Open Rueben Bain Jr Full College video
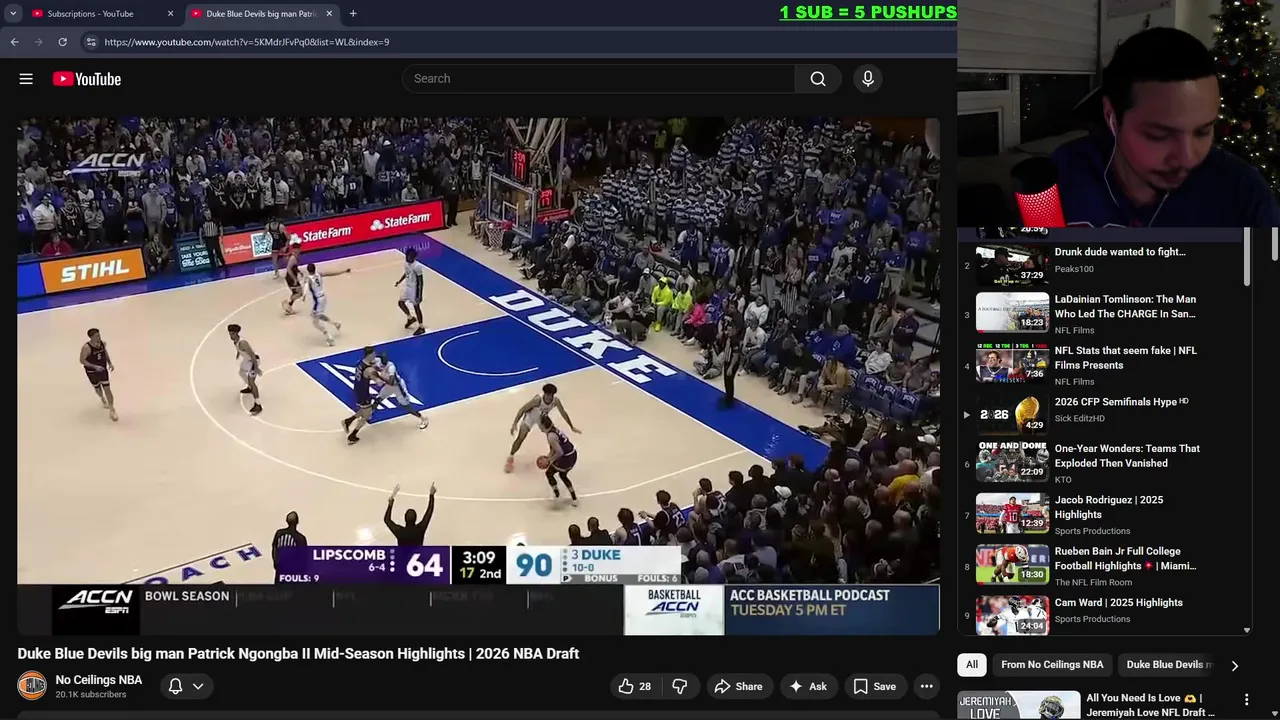This screenshot has height=720, width=1280. [x=1125, y=558]
